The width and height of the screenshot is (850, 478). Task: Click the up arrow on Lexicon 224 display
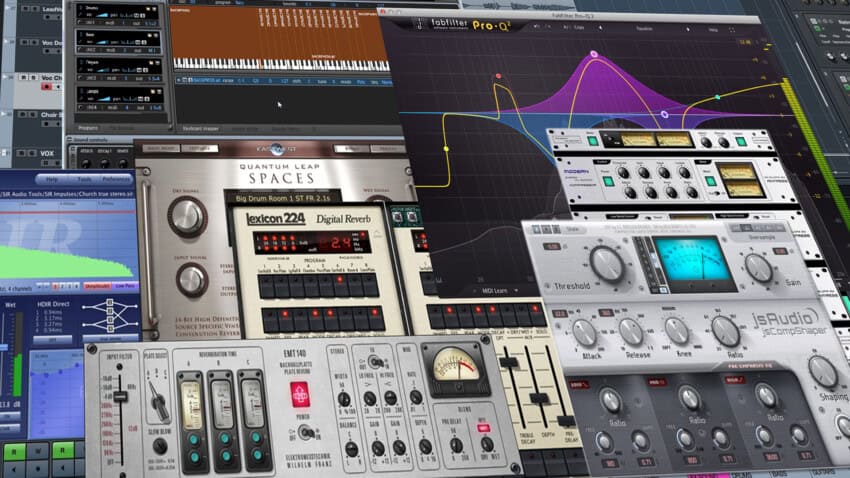[377, 234]
